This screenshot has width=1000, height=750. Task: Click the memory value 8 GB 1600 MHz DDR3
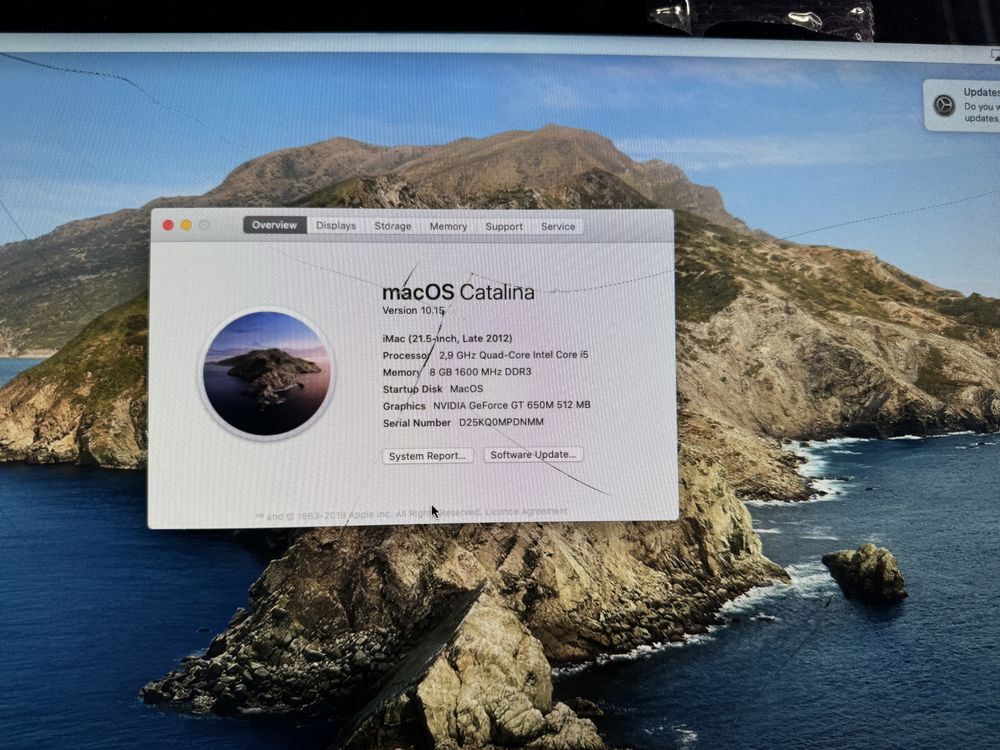480,372
